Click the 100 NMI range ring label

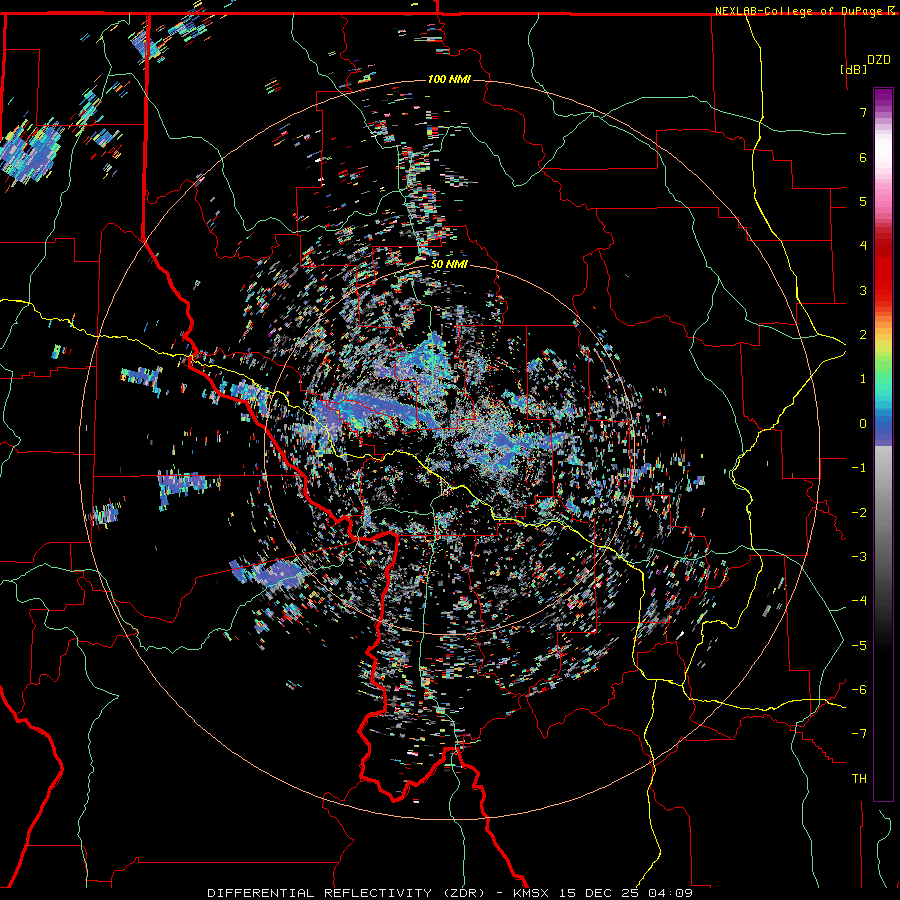[x=449, y=79]
